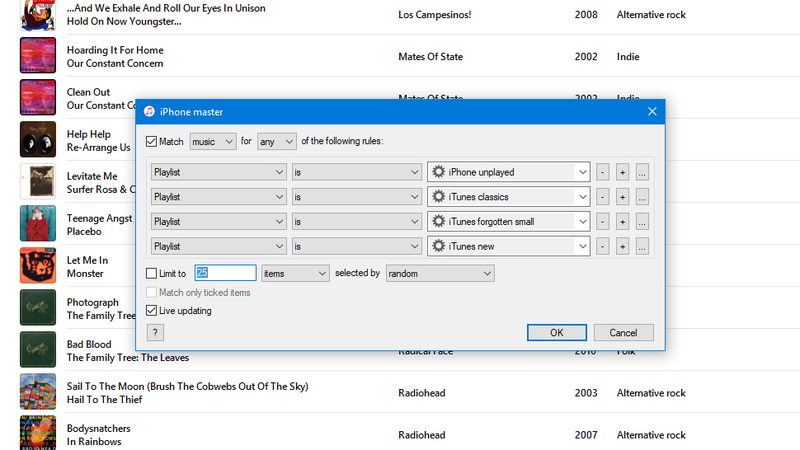This screenshot has height=450, width=800.
Task: Click album art for Hoarding It For Home
Action: [38, 55]
